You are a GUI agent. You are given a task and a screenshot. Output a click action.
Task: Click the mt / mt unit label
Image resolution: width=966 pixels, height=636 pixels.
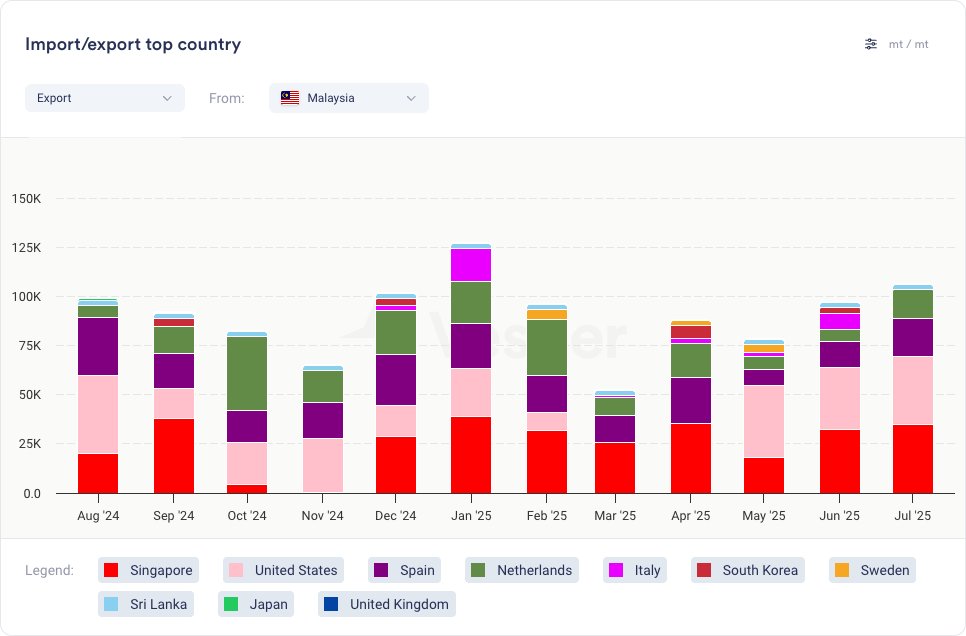pyautogui.click(x=908, y=44)
